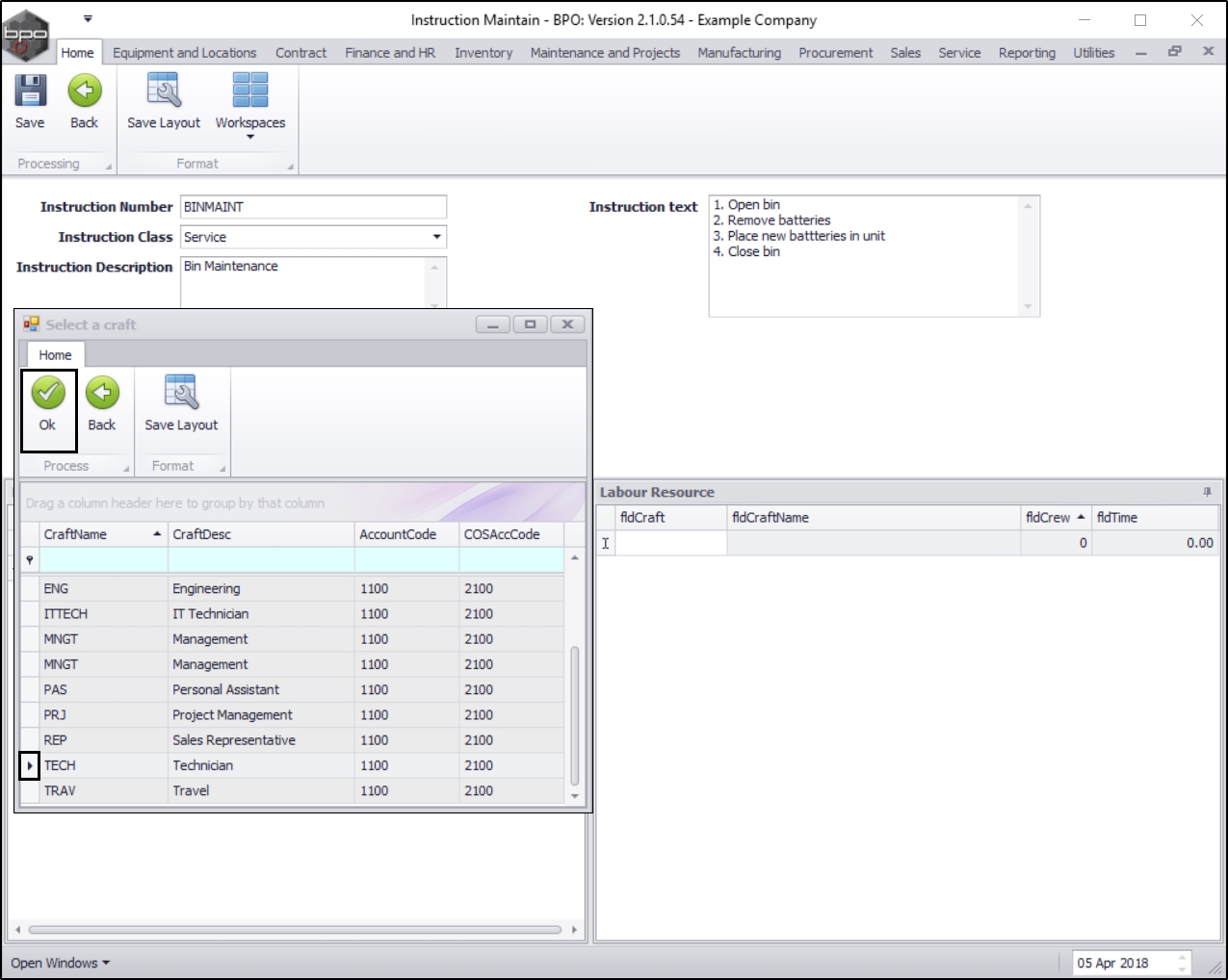
Task: Switch to the Procurement ribbon tab
Action: coord(835,53)
